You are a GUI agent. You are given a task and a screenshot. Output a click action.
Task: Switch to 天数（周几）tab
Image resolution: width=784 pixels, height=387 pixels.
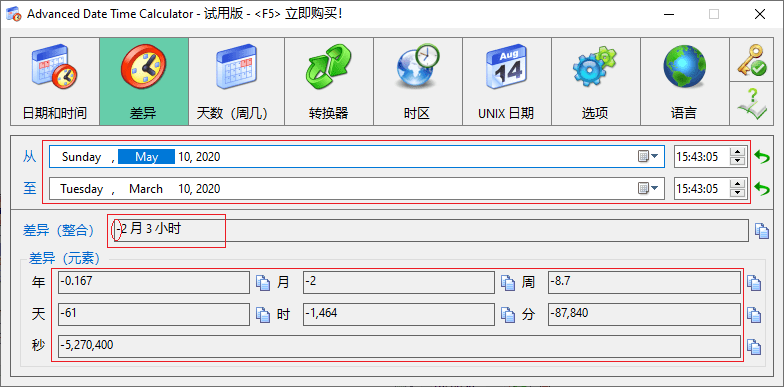click(x=236, y=81)
